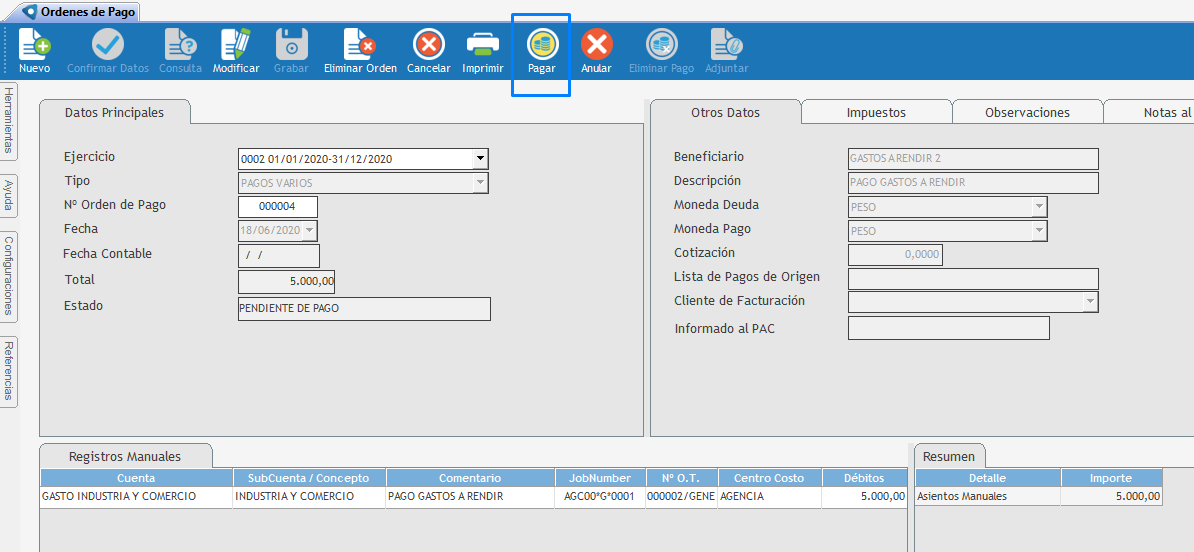Void the order with Anular
1194x552 pixels.
tap(596, 46)
